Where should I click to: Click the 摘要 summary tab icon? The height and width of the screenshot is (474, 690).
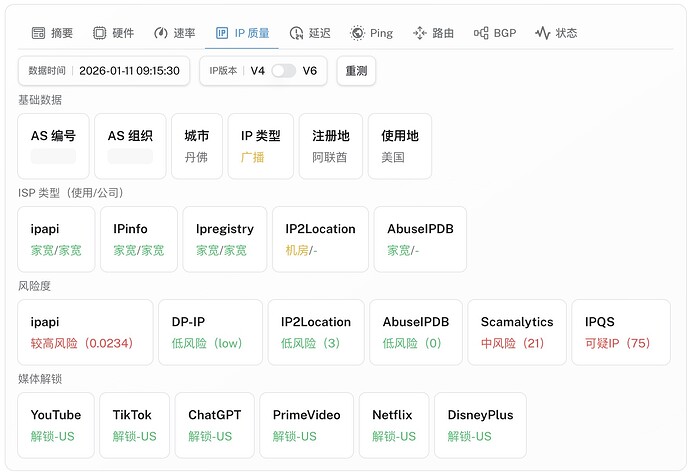click(38, 33)
